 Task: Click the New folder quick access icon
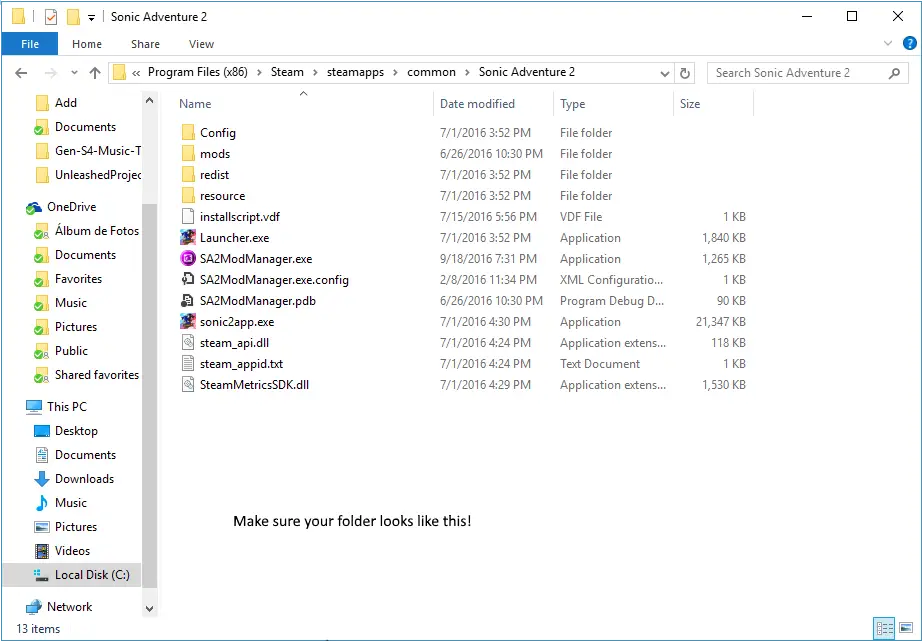click(73, 17)
